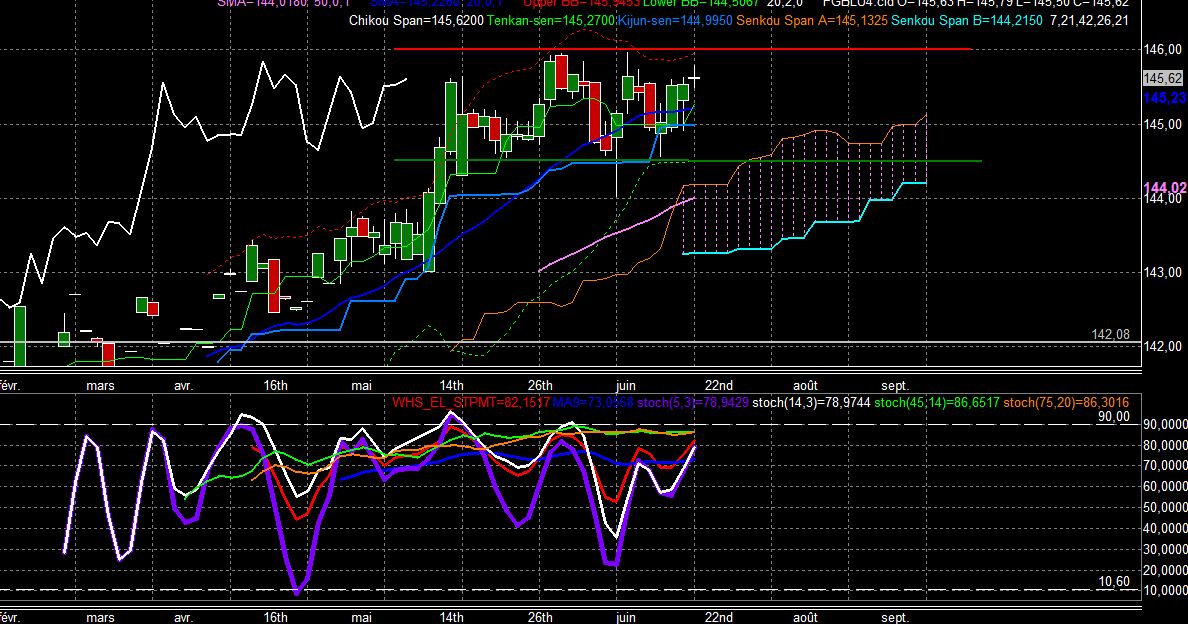The width and height of the screenshot is (1188, 624).
Task: Click 'sept.' on the price chart date axis
Action: (x=896, y=385)
